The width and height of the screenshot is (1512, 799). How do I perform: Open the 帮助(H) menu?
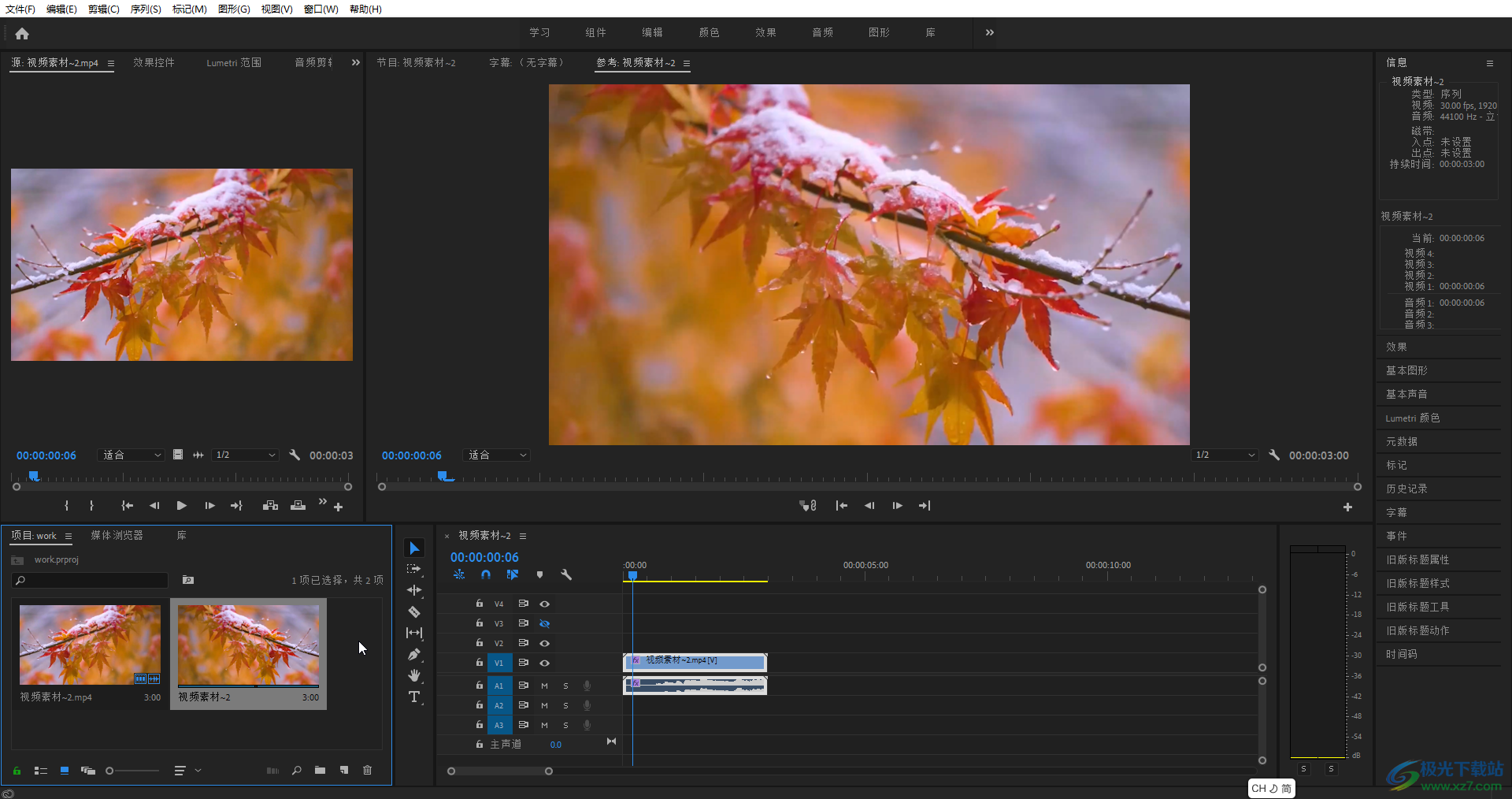(x=365, y=9)
